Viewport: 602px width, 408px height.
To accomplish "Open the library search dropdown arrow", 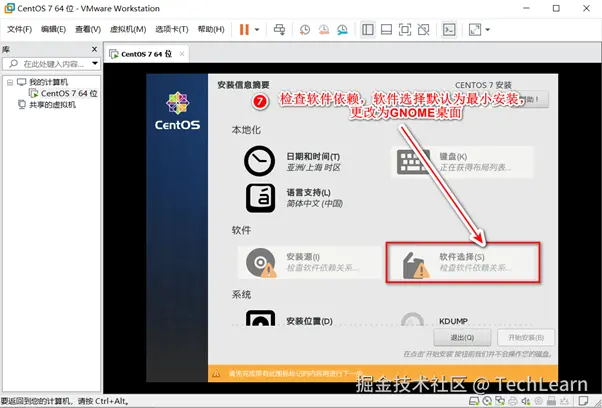I will (95, 63).
